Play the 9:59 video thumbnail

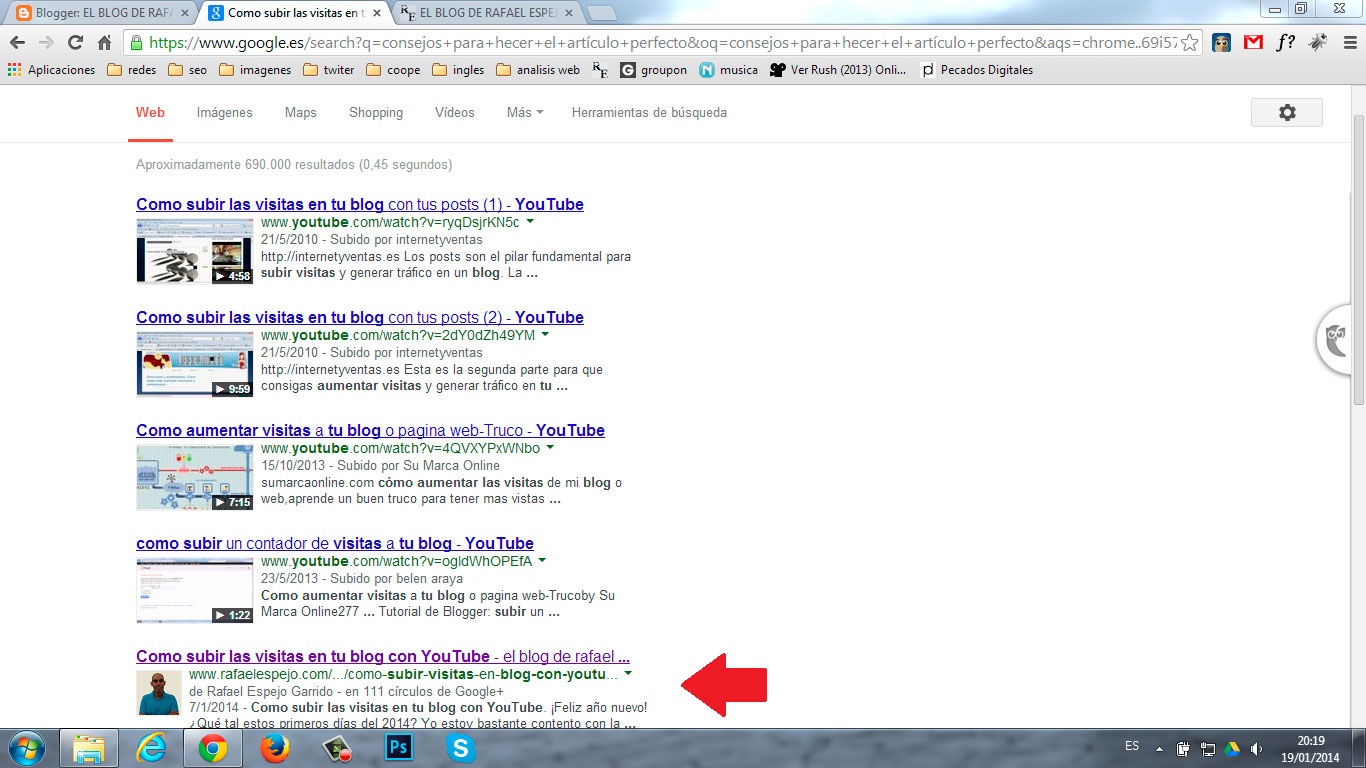click(195, 364)
